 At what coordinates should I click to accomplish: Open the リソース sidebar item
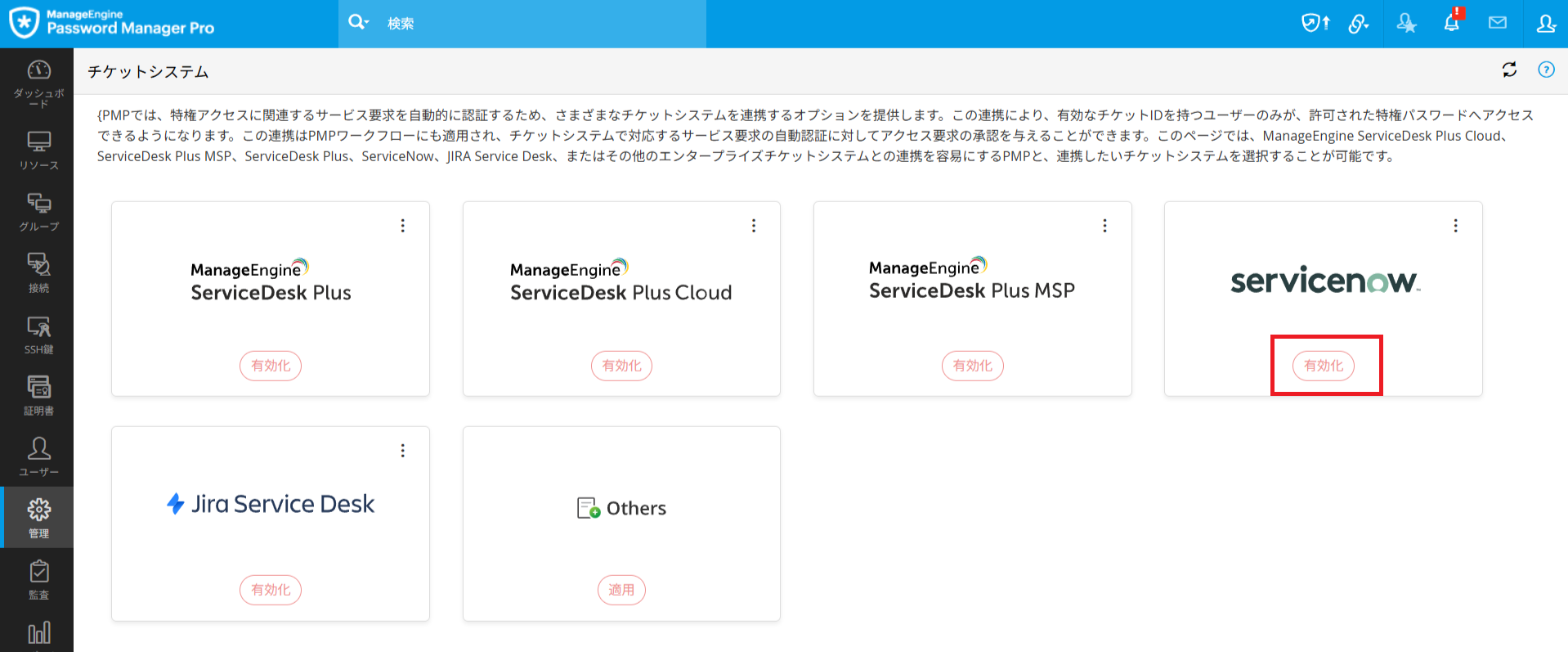pos(38,151)
